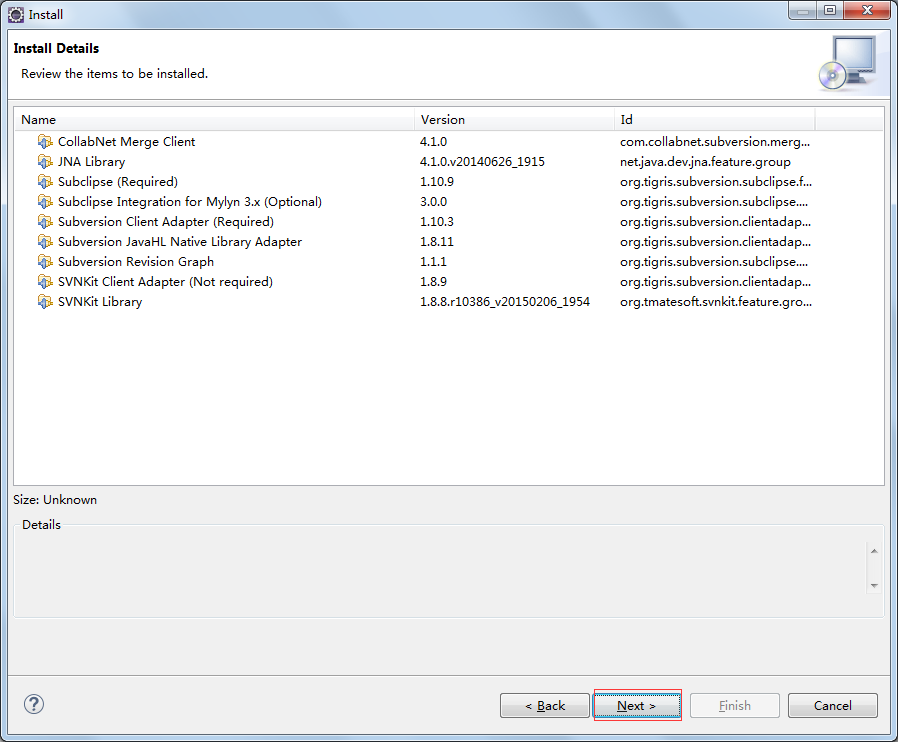Cancel the installation
The height and width of the screenshot is (742, 898).
(833, 705)
